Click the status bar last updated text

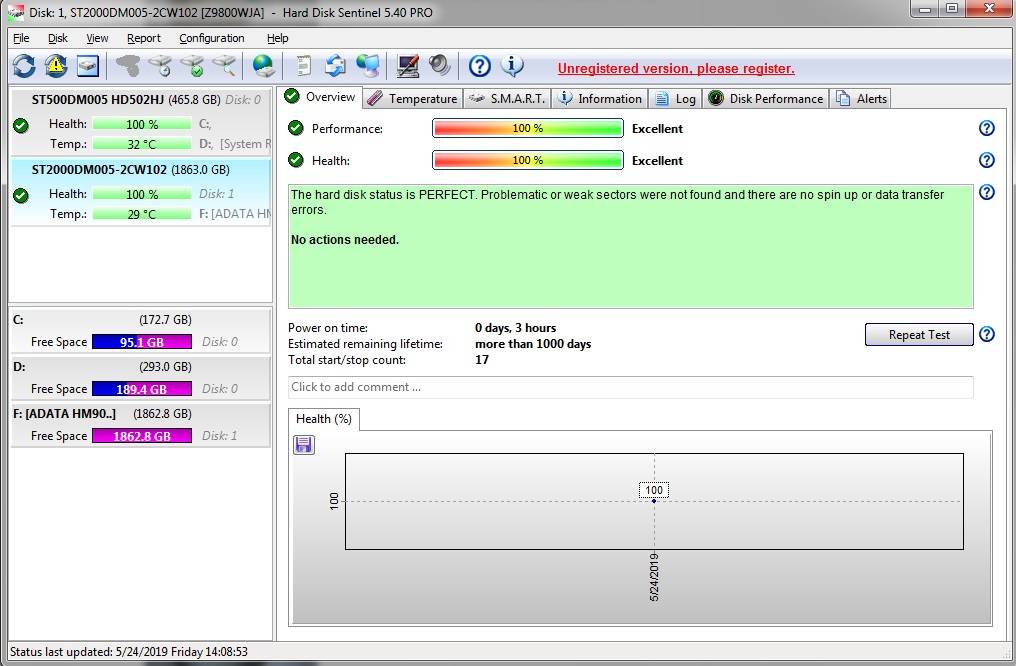(129, 651)
